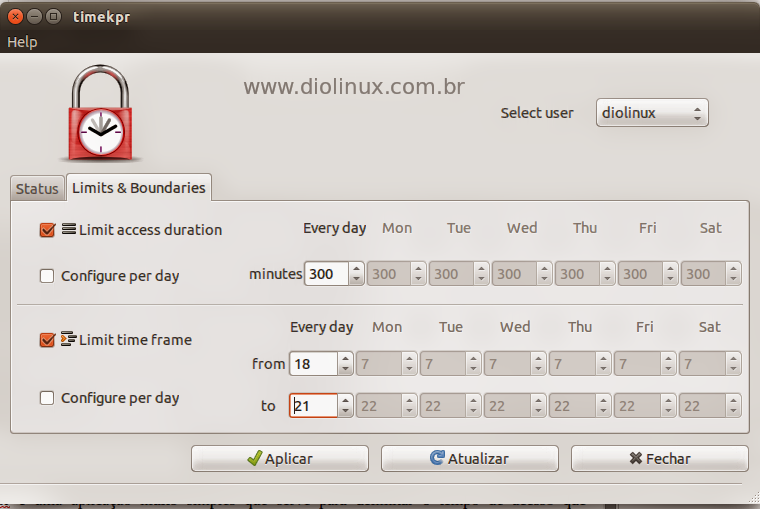The width and height of the screenshot is (760, 509).
Task: Click the green checkmark icon on Aplicar
Action: click(254, 458)
